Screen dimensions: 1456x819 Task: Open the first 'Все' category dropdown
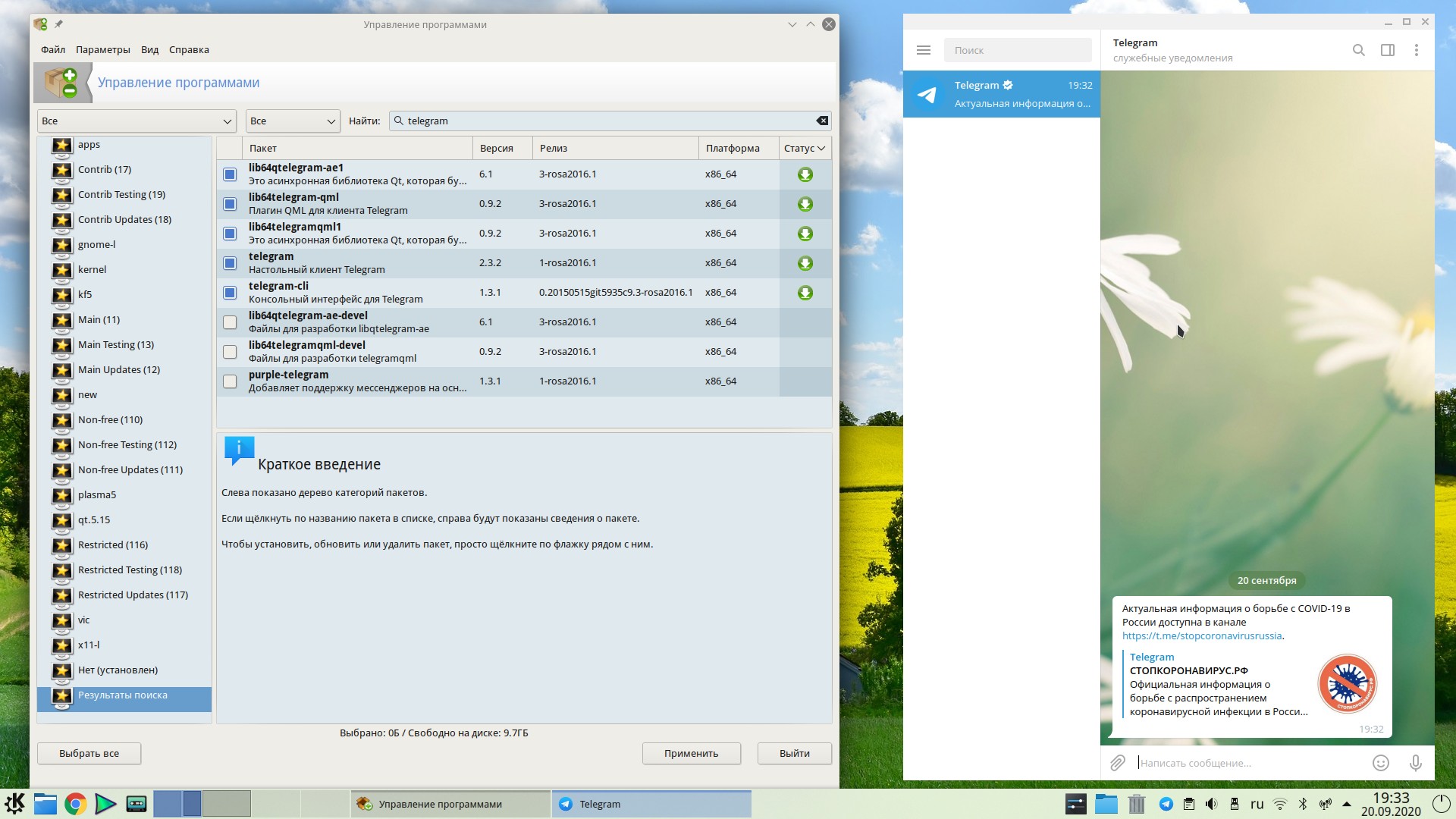pos(136,121)
